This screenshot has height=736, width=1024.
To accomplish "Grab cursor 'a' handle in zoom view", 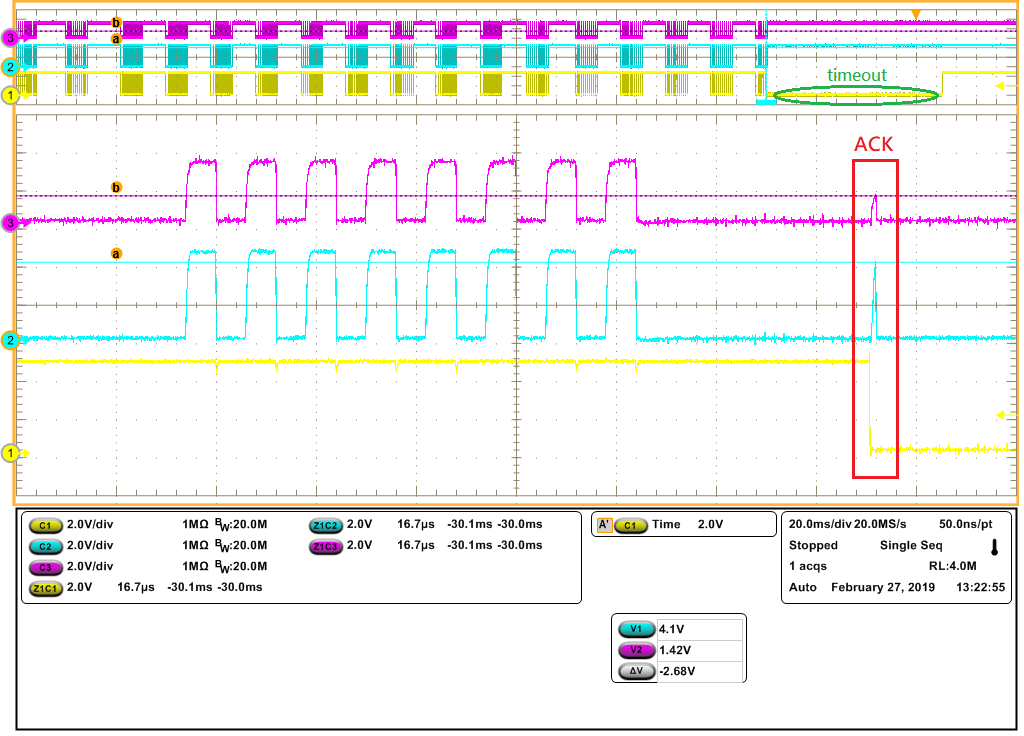I will point(116,254).
